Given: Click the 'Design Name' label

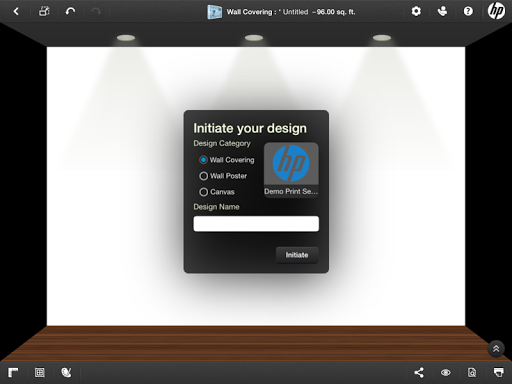Looking at the screenshot, I should [x=216, y=207].
